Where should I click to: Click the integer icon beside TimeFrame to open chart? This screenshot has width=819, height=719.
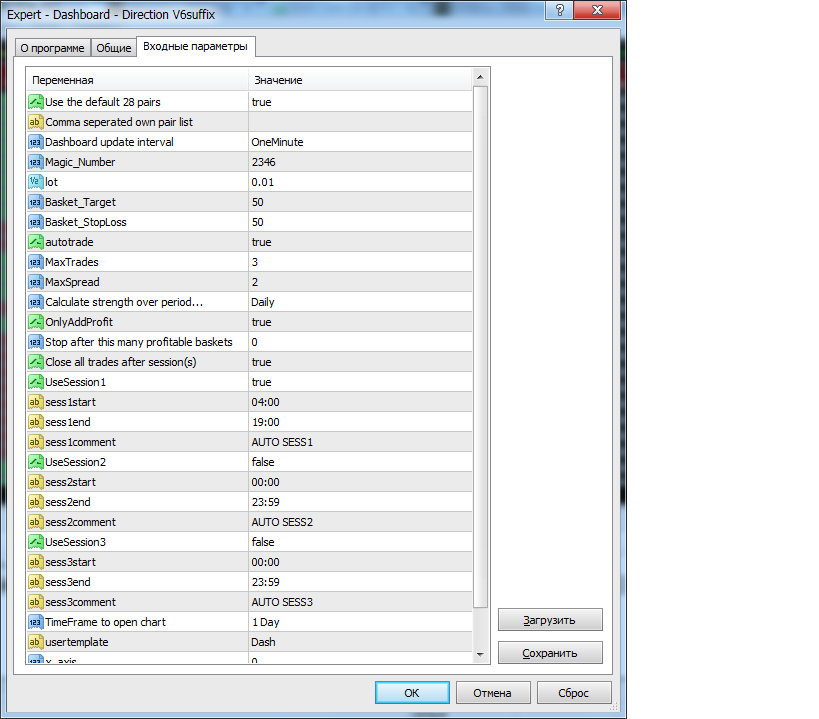click(x=36, y=622)
